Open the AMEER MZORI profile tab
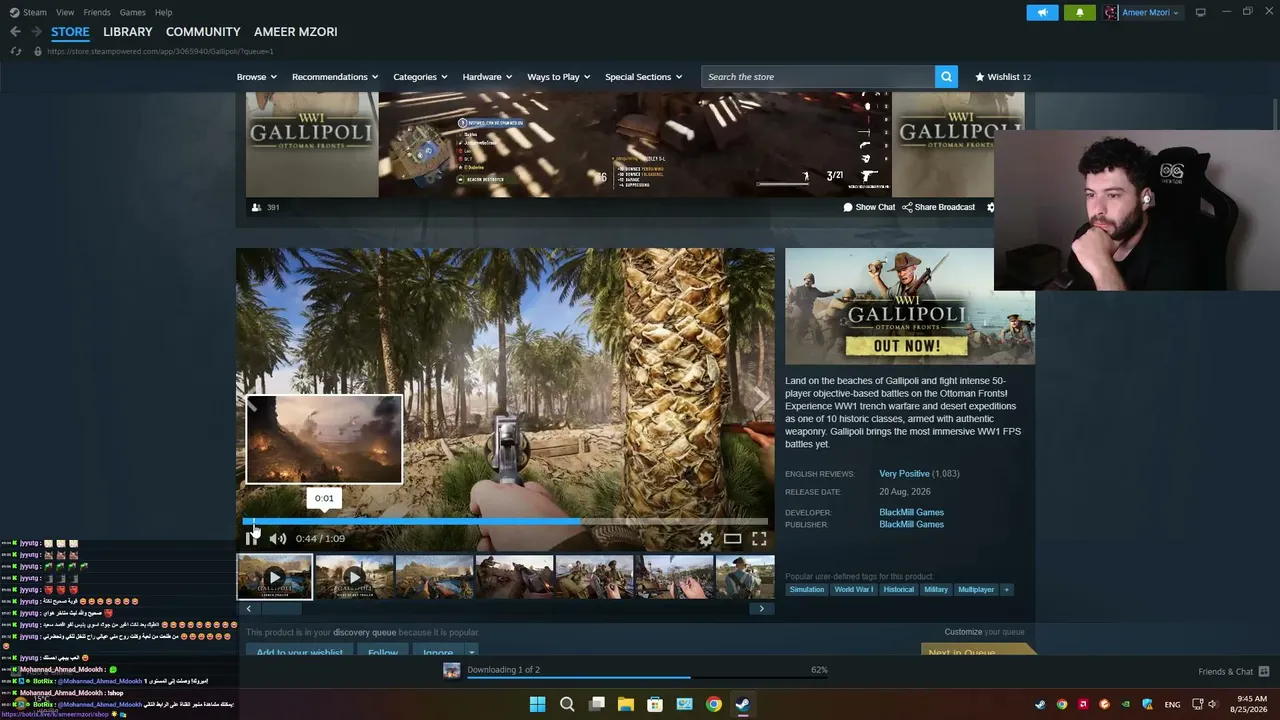 pos(296,32)
